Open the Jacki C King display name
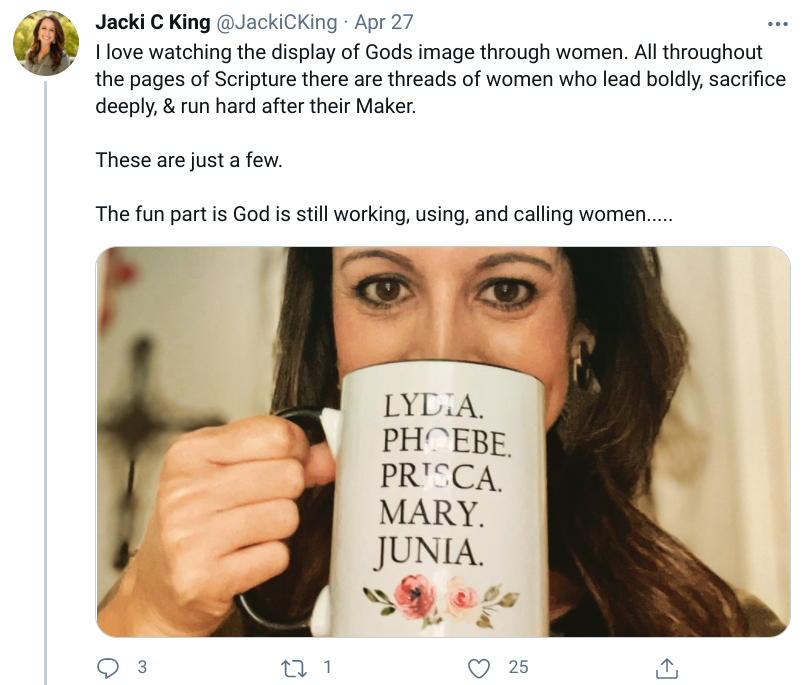The height and width of the screenshot is (685, 806). point(153,23)
